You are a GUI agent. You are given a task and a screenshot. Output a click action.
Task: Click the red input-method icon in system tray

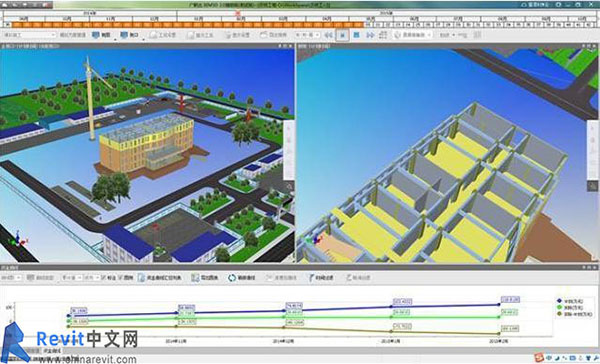(540, 358)
